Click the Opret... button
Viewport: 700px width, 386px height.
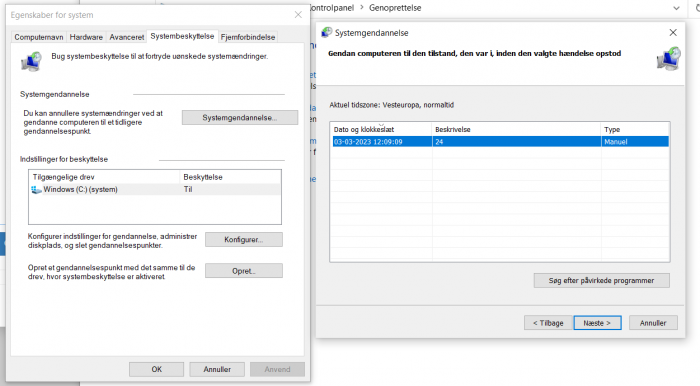click(244, 271)
